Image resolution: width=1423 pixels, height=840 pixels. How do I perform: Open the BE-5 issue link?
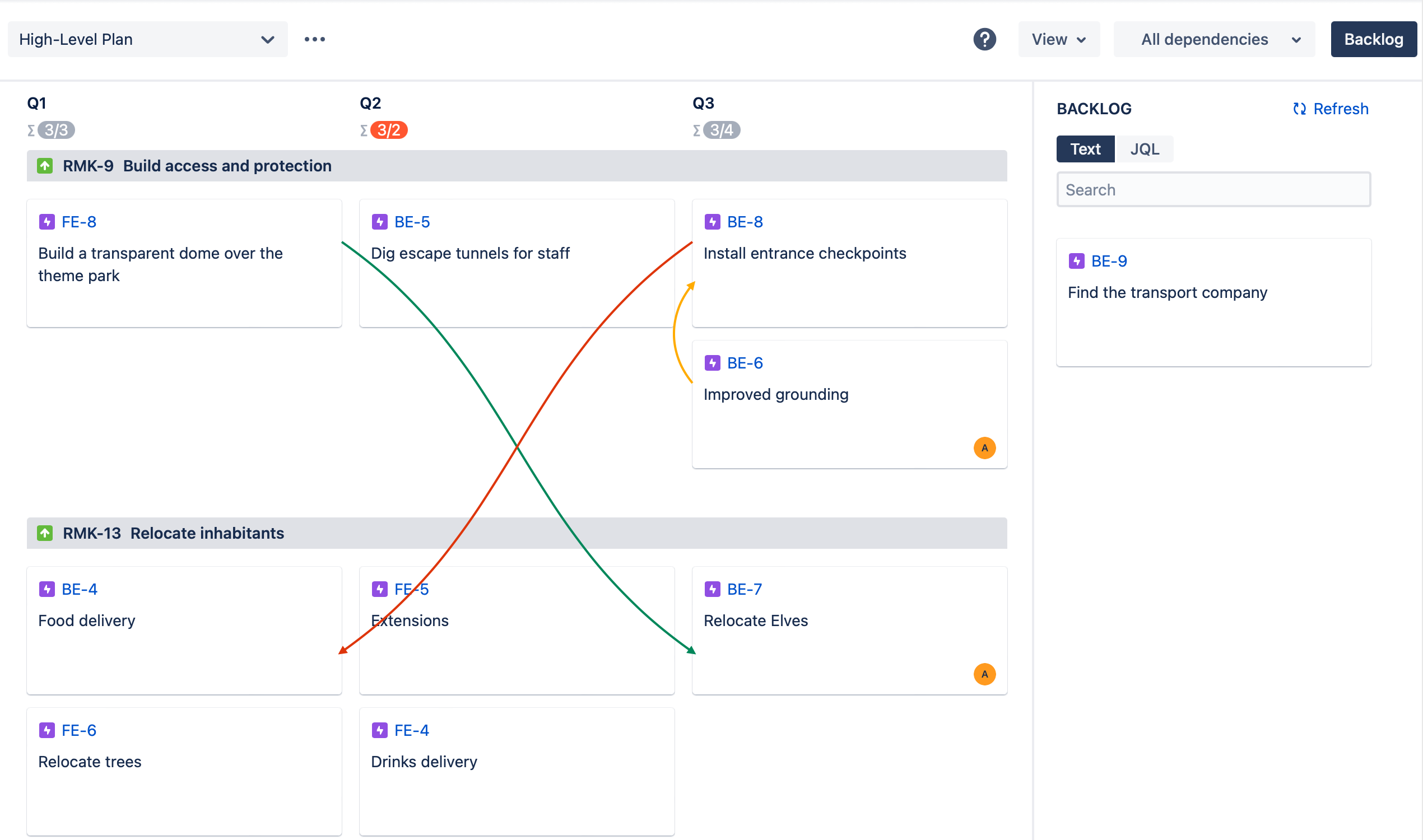click(x=412, y=222)
